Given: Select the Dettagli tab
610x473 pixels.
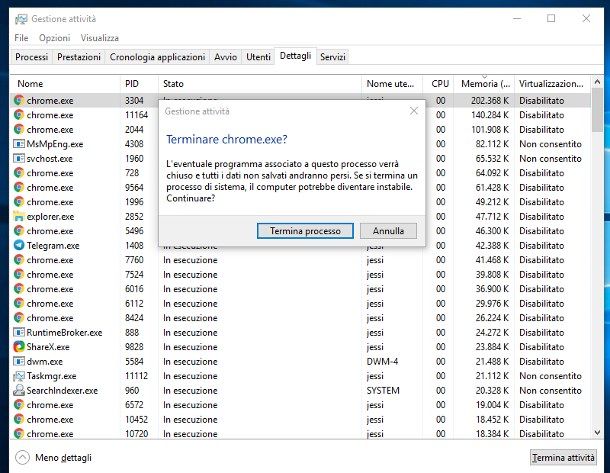Looking at the screenshot, I should tap(296, 56).
